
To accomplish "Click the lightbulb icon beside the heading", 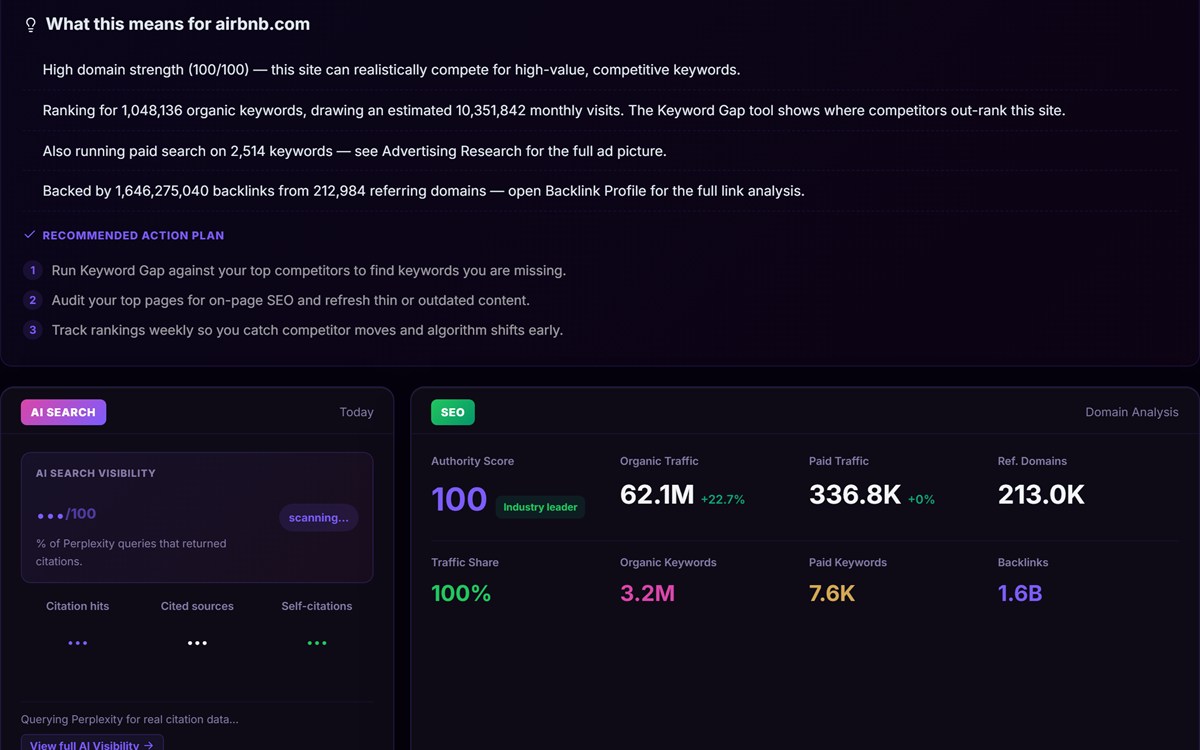I will 31,25.
